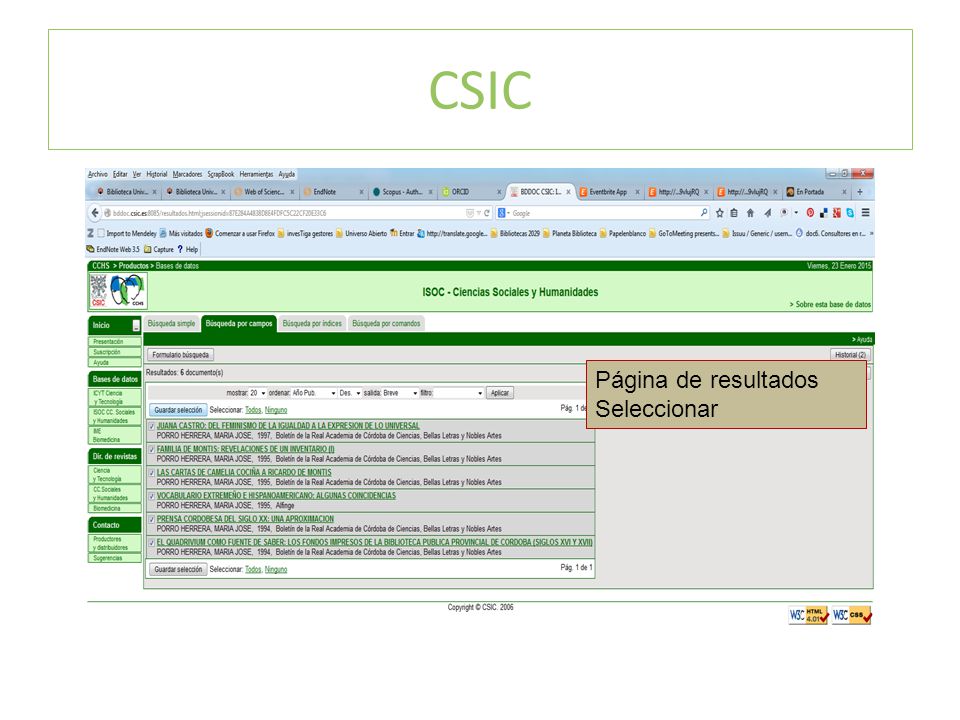This screenshot has height=720, width=960.
Task: Click the Comenzar a usar Firefox bookmark
Action: pos(240,233)
